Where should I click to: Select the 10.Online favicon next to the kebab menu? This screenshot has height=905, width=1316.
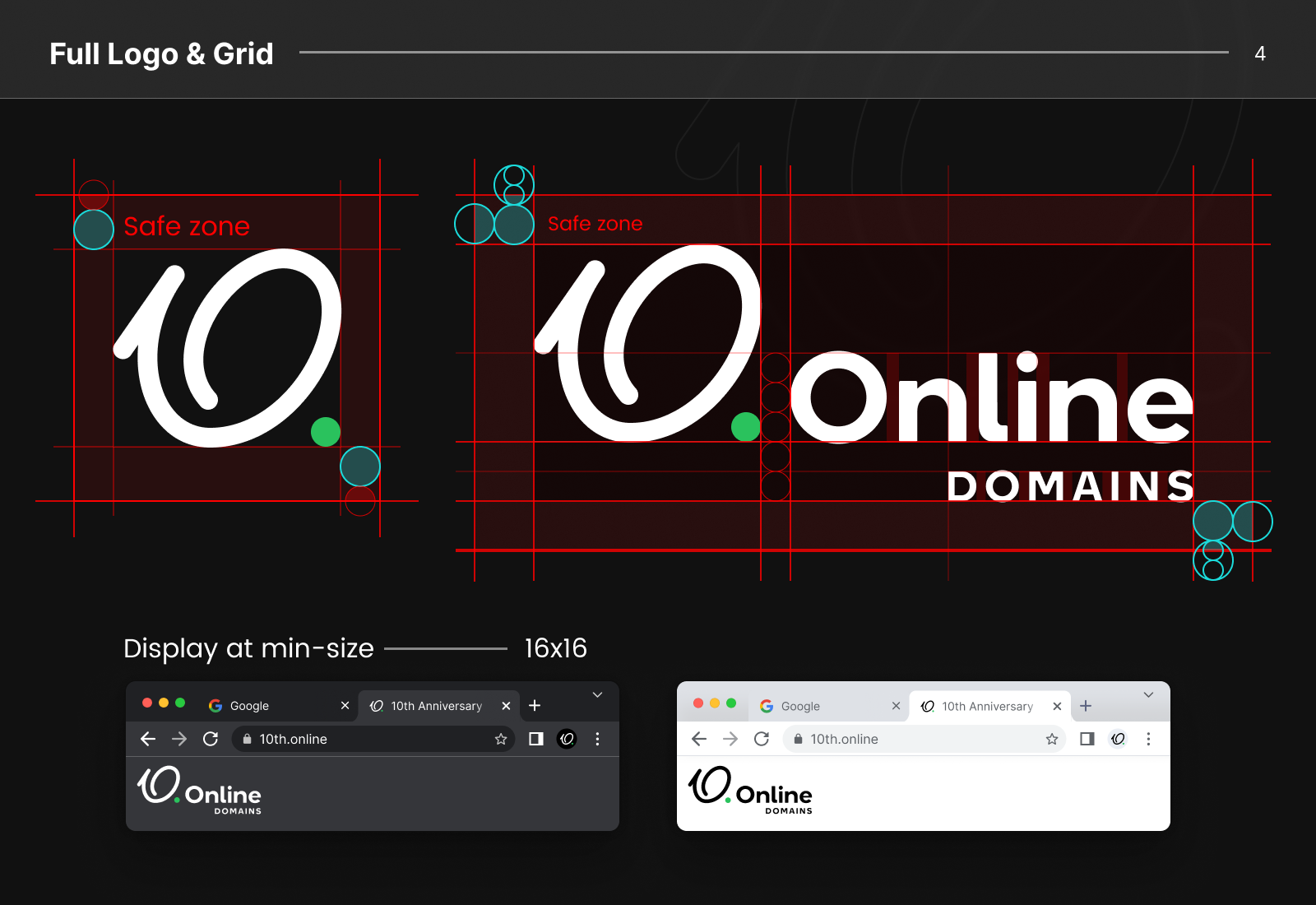coord(567,739)
